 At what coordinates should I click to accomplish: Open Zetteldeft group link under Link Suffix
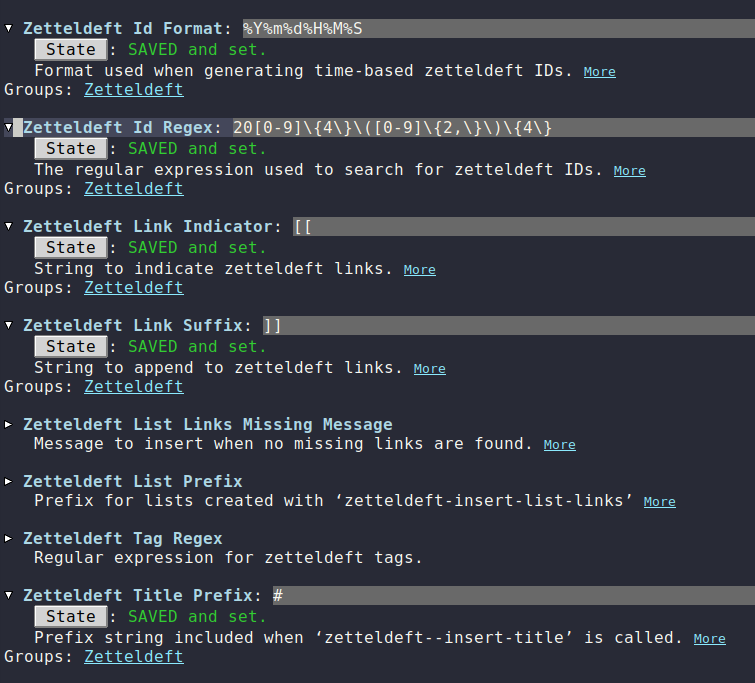coord(133,386)
